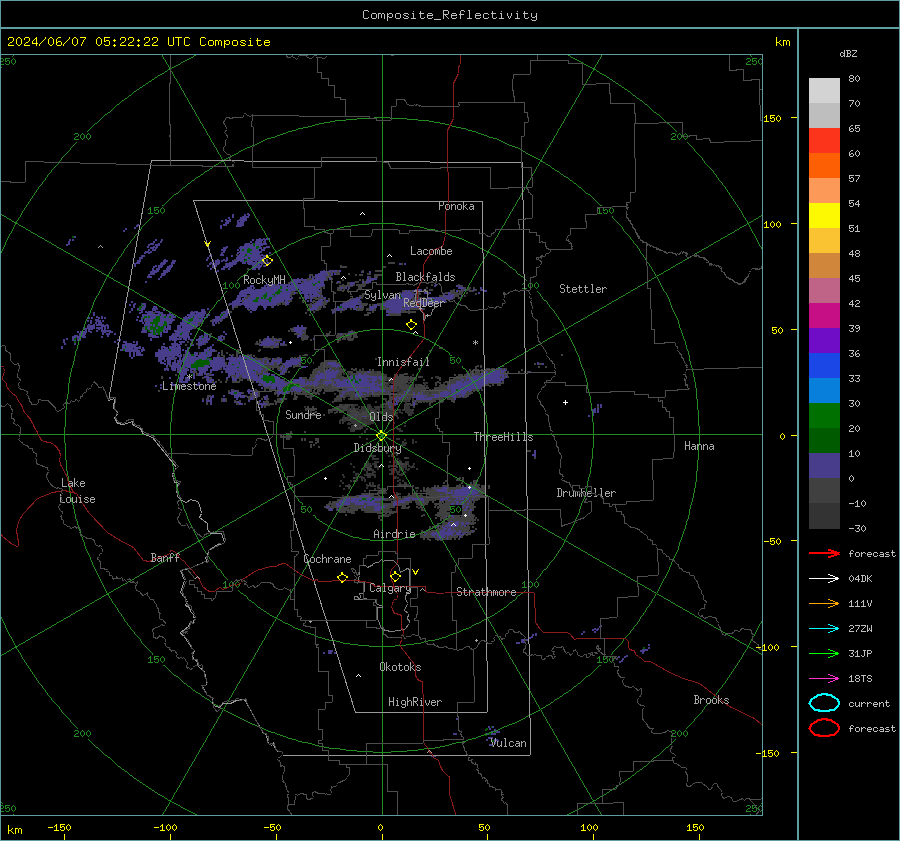900x841 pixels.
Task: Click the yellow radar site marker near Olds
Action: click(381, 436)
